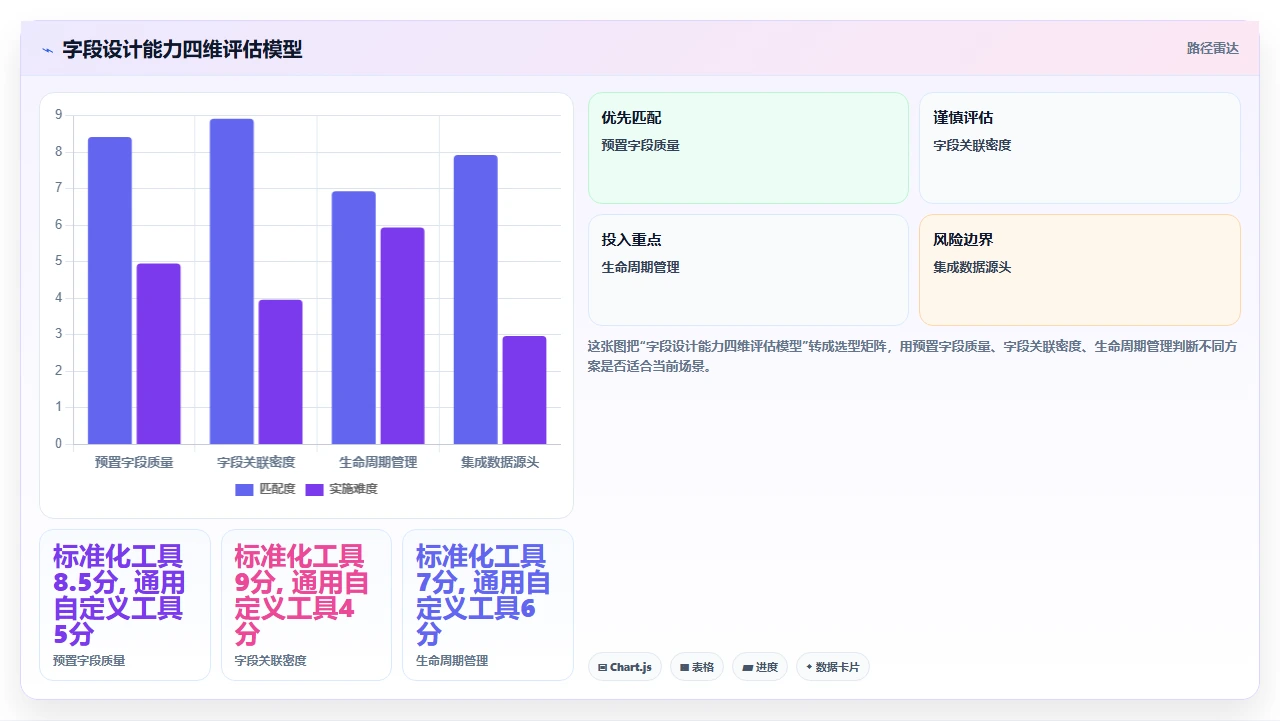
Task: Click the Chart.js tag chip
Action: coord(625,667)
